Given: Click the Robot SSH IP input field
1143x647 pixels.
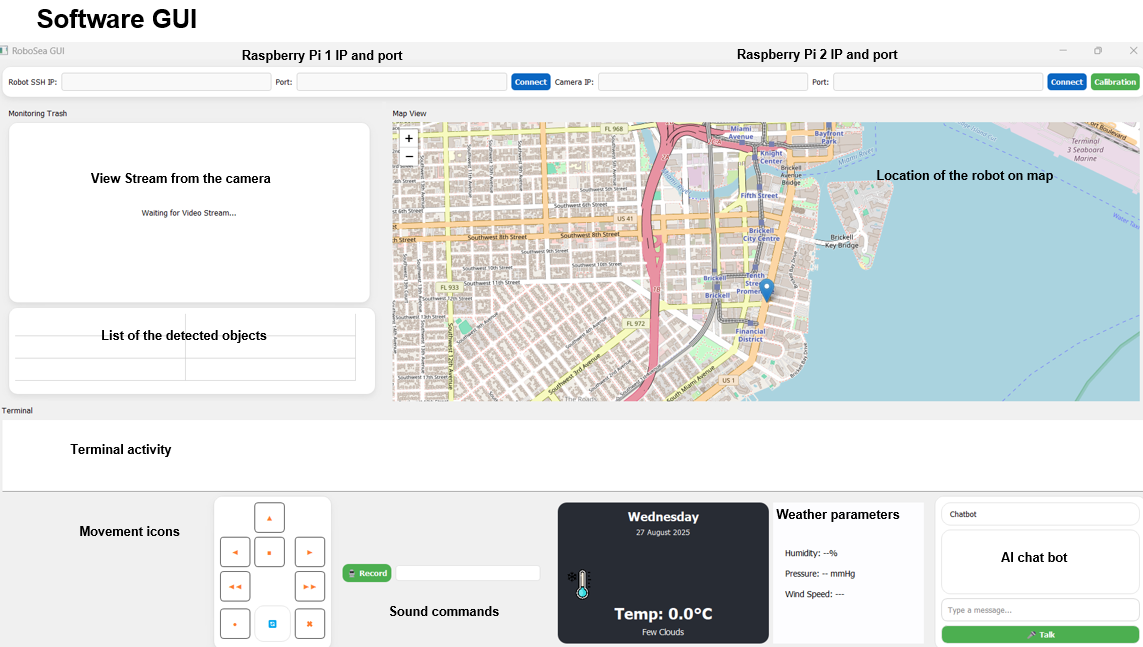Looking at the screenshot, I should tap(165, 81).
